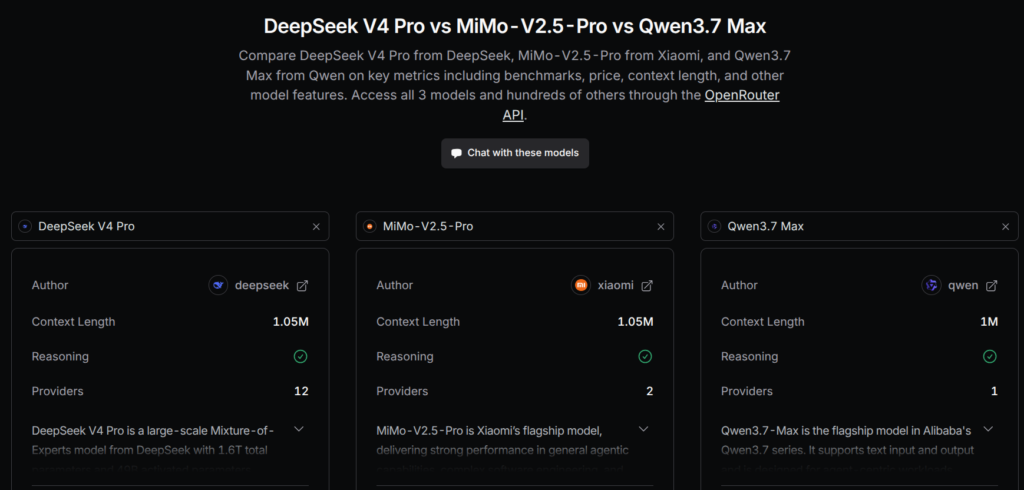This screenshot has height=490, width=1024.
Task: Click Qwen3.7 Max context length 1M
Action: pyautogui.click(x=989, y=321)
